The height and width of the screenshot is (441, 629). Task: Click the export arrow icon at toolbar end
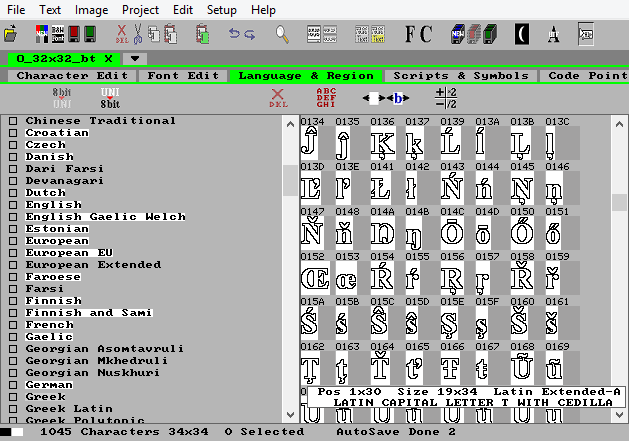(585, 34)
